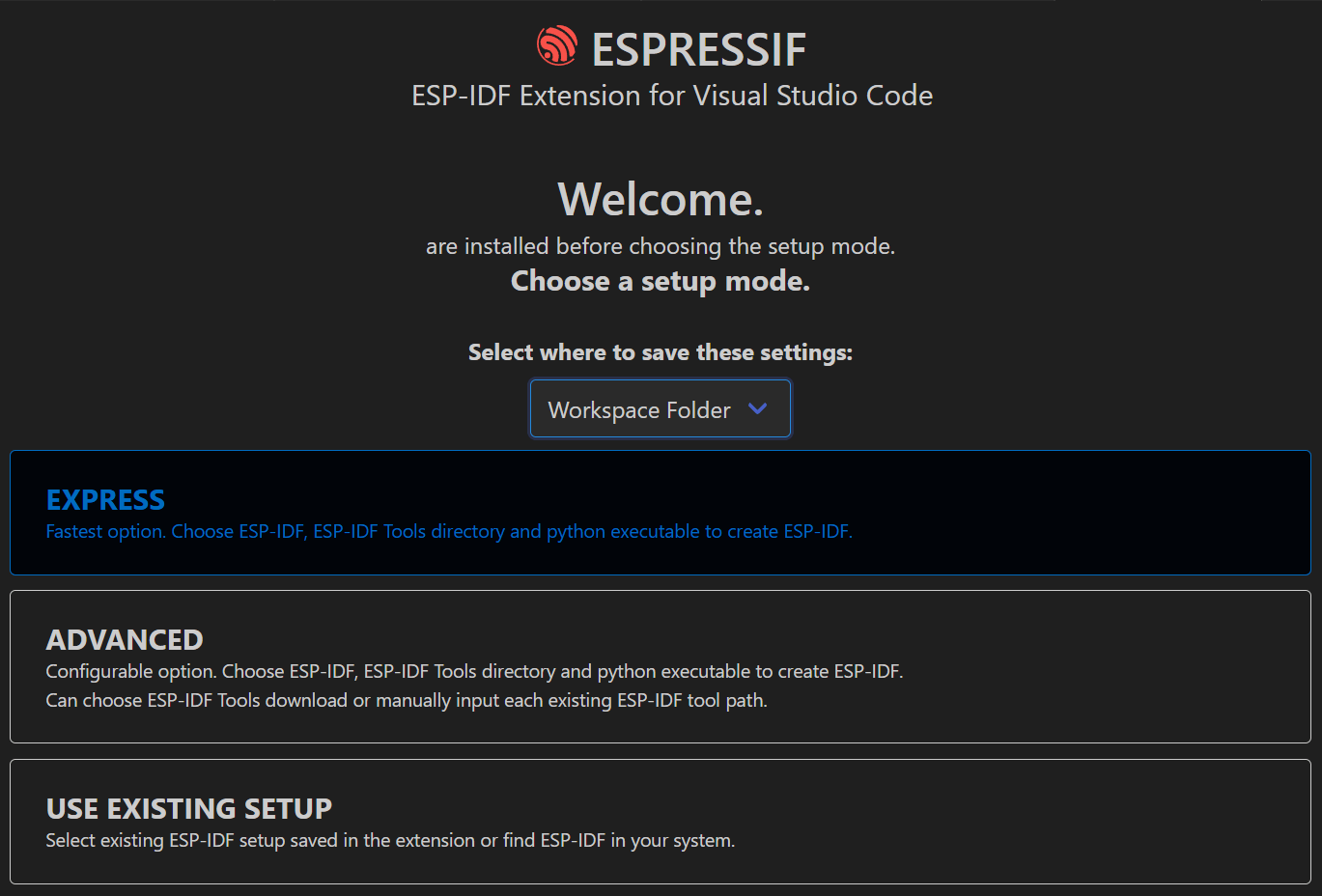
Task: Click the Advanced card's configurable option description
Action: (474, 671)
